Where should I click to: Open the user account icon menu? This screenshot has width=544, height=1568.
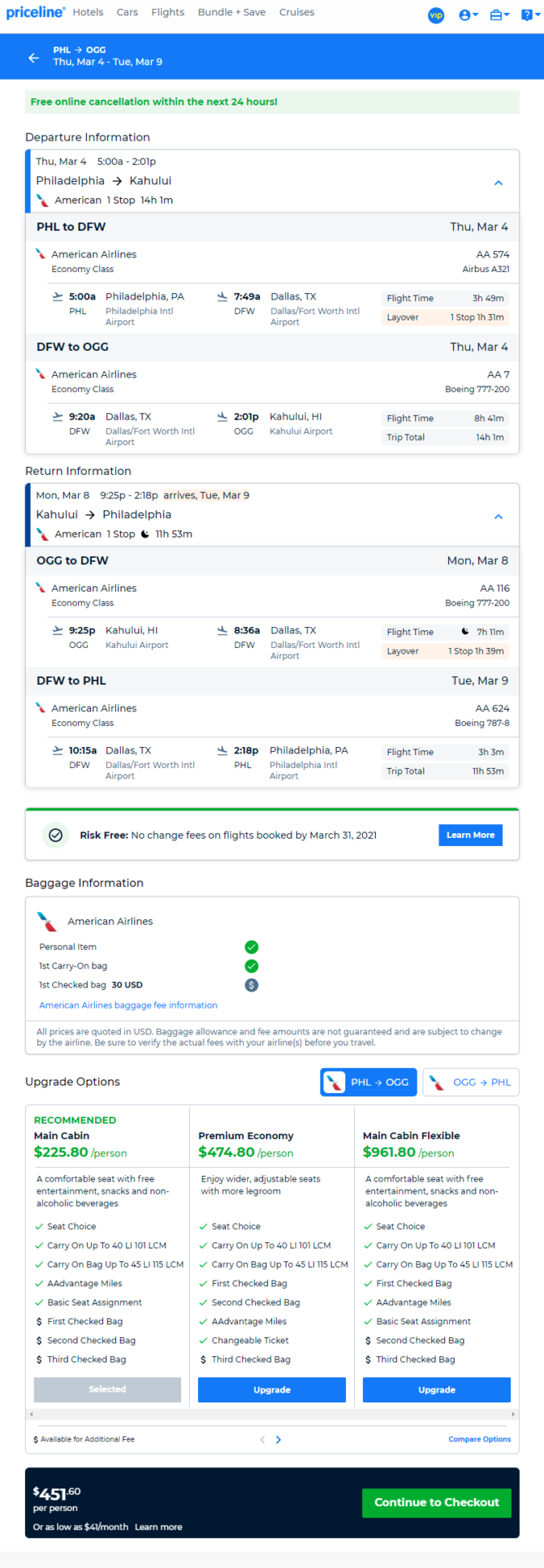[468, 15]
